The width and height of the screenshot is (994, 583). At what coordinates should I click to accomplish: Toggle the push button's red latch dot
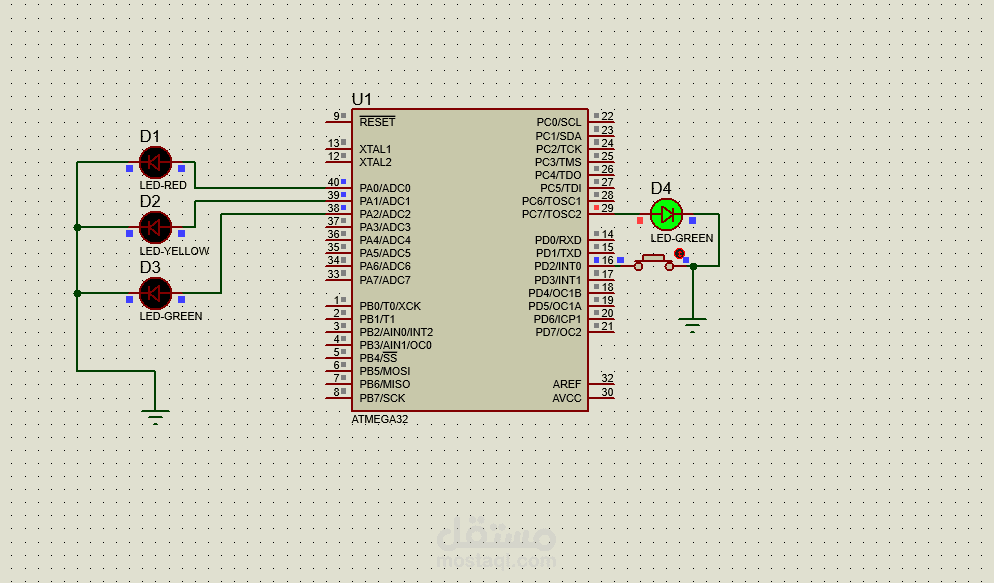coord(680,253)
